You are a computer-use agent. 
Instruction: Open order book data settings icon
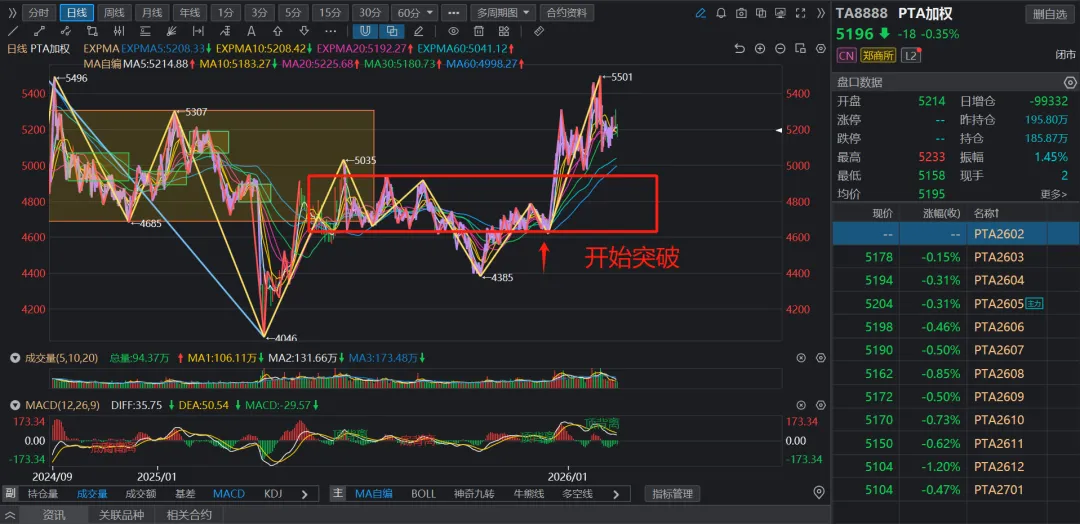pos(1069,82)
